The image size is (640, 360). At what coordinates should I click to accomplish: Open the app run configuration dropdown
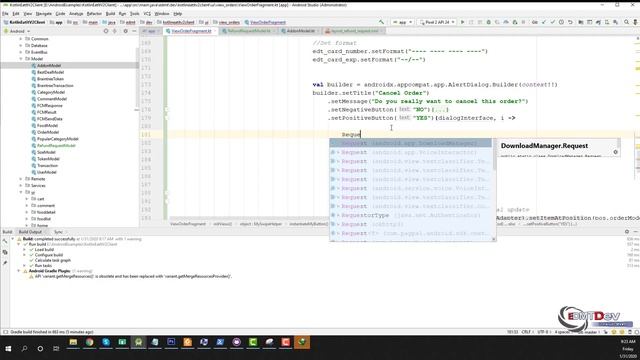click(402, 22)
